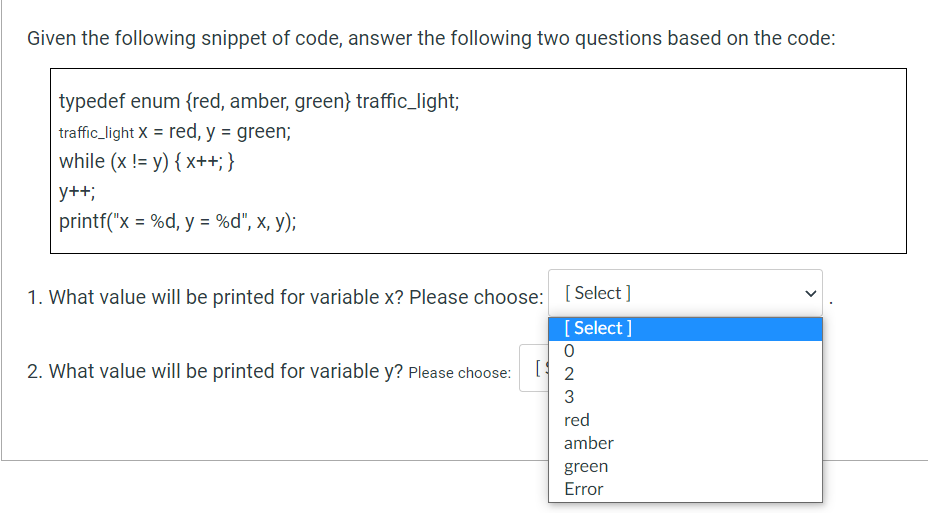Screen dimensions: 928x513
Task: Click the question 1 text about variable x
Action: point(285,297)
